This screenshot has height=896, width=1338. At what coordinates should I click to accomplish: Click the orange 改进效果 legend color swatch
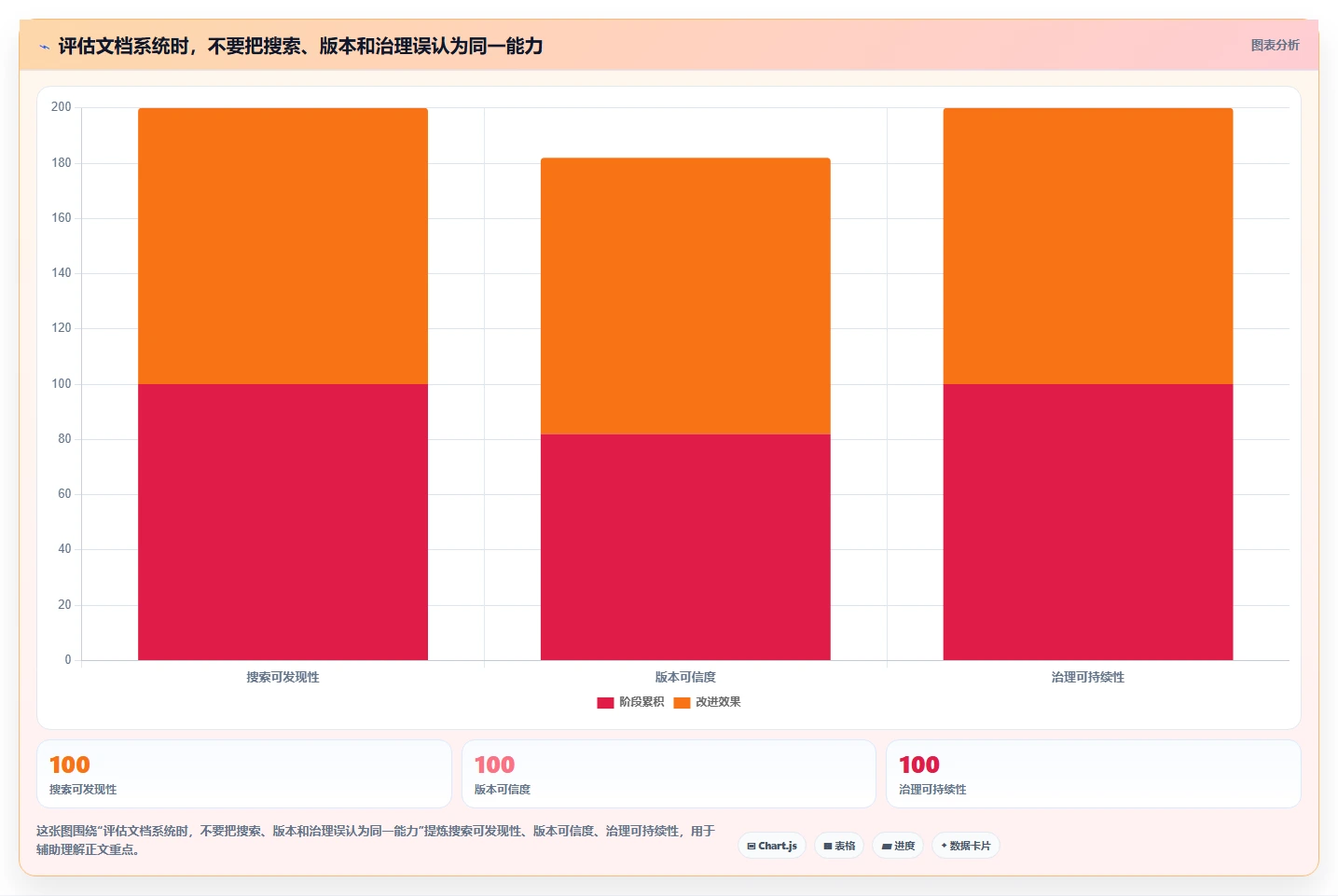[x=682, y=702]
